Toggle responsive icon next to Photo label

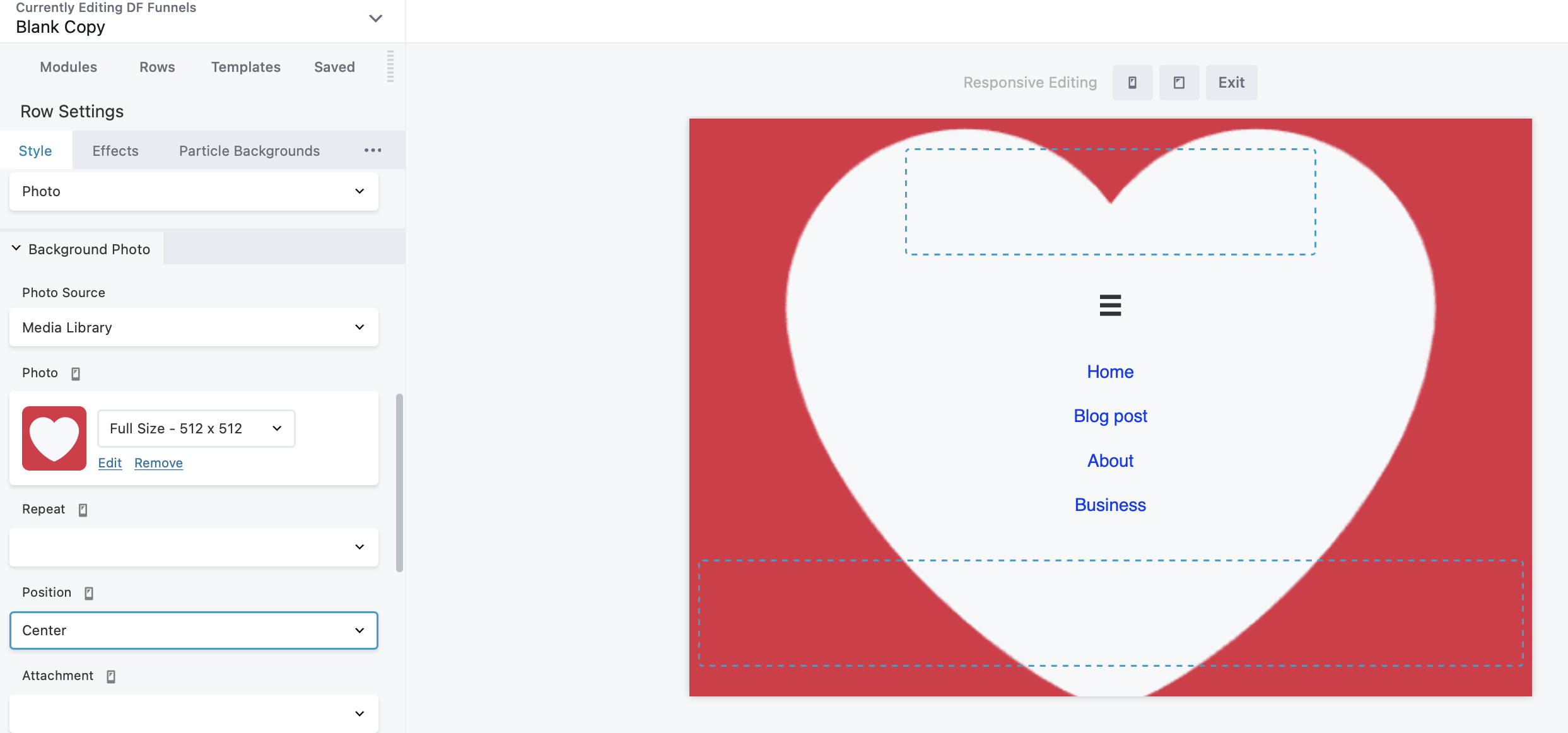point(76,373)
